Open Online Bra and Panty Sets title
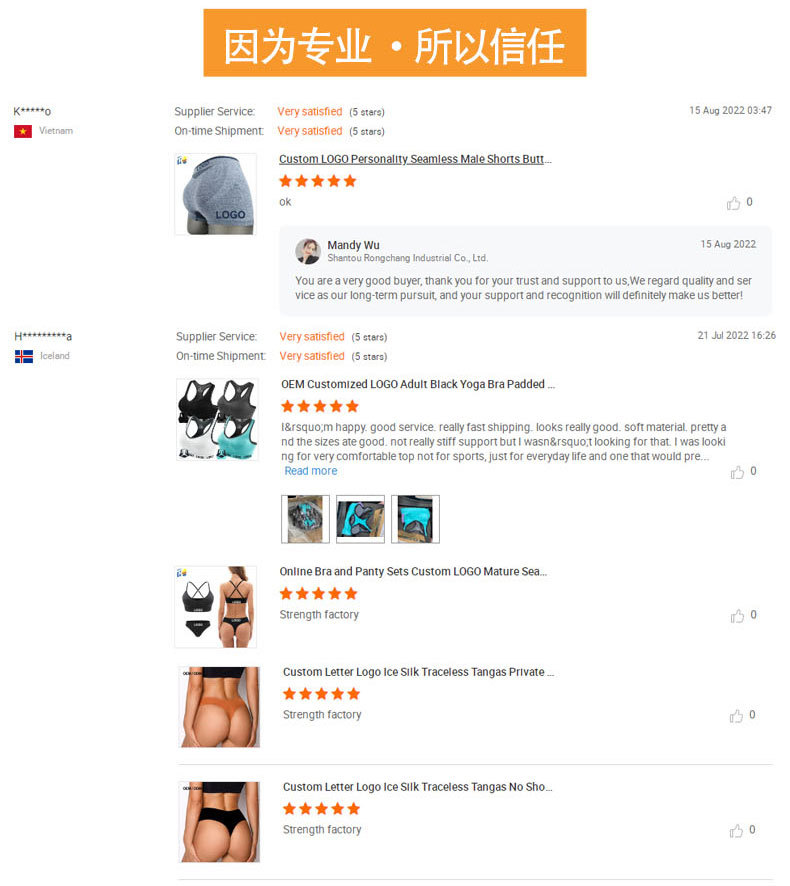Image resolution: width=790 pixels, height=886 pixels. click(x=413, y=571)
